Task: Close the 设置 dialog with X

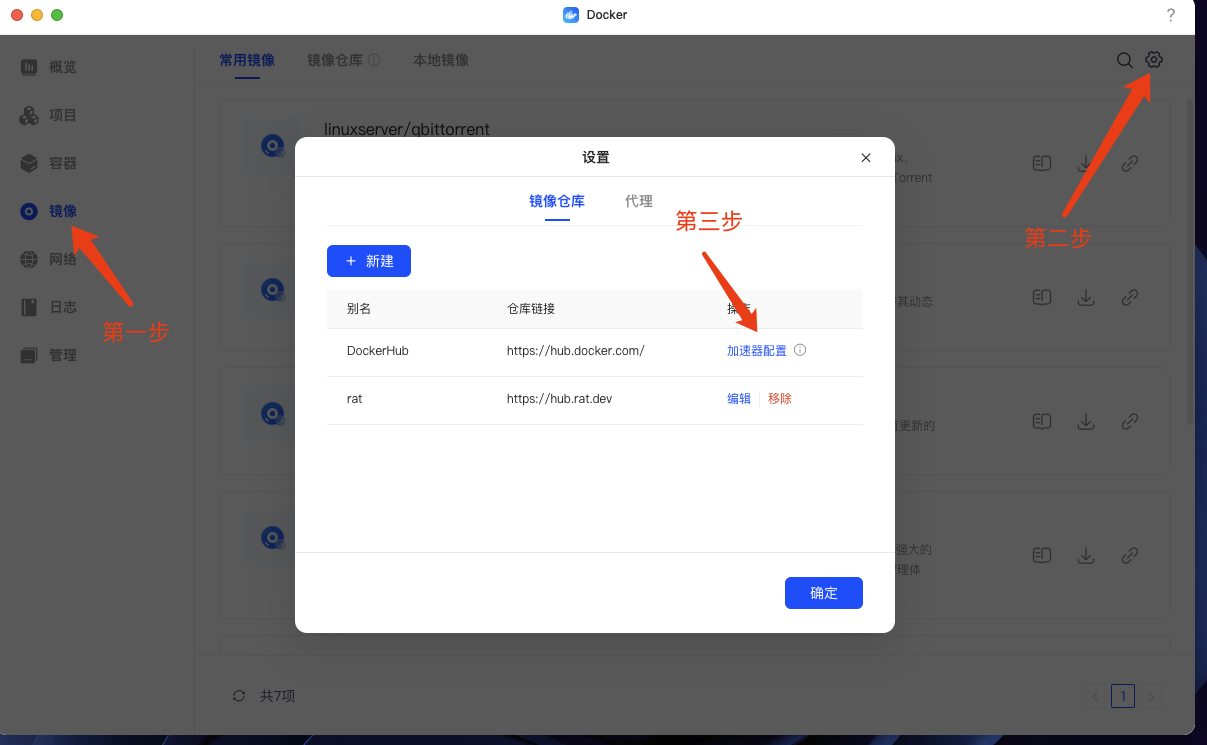Action: [x=866, y=158]
